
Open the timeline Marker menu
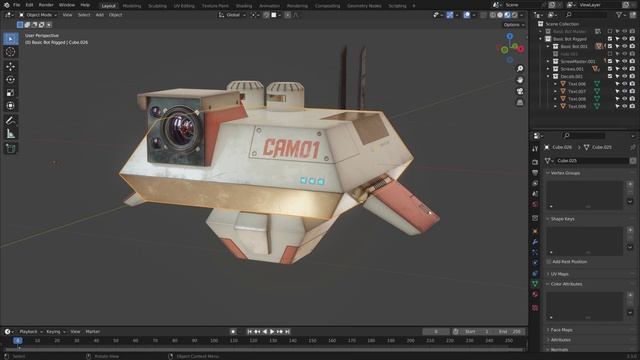click(x=93, y=332)
